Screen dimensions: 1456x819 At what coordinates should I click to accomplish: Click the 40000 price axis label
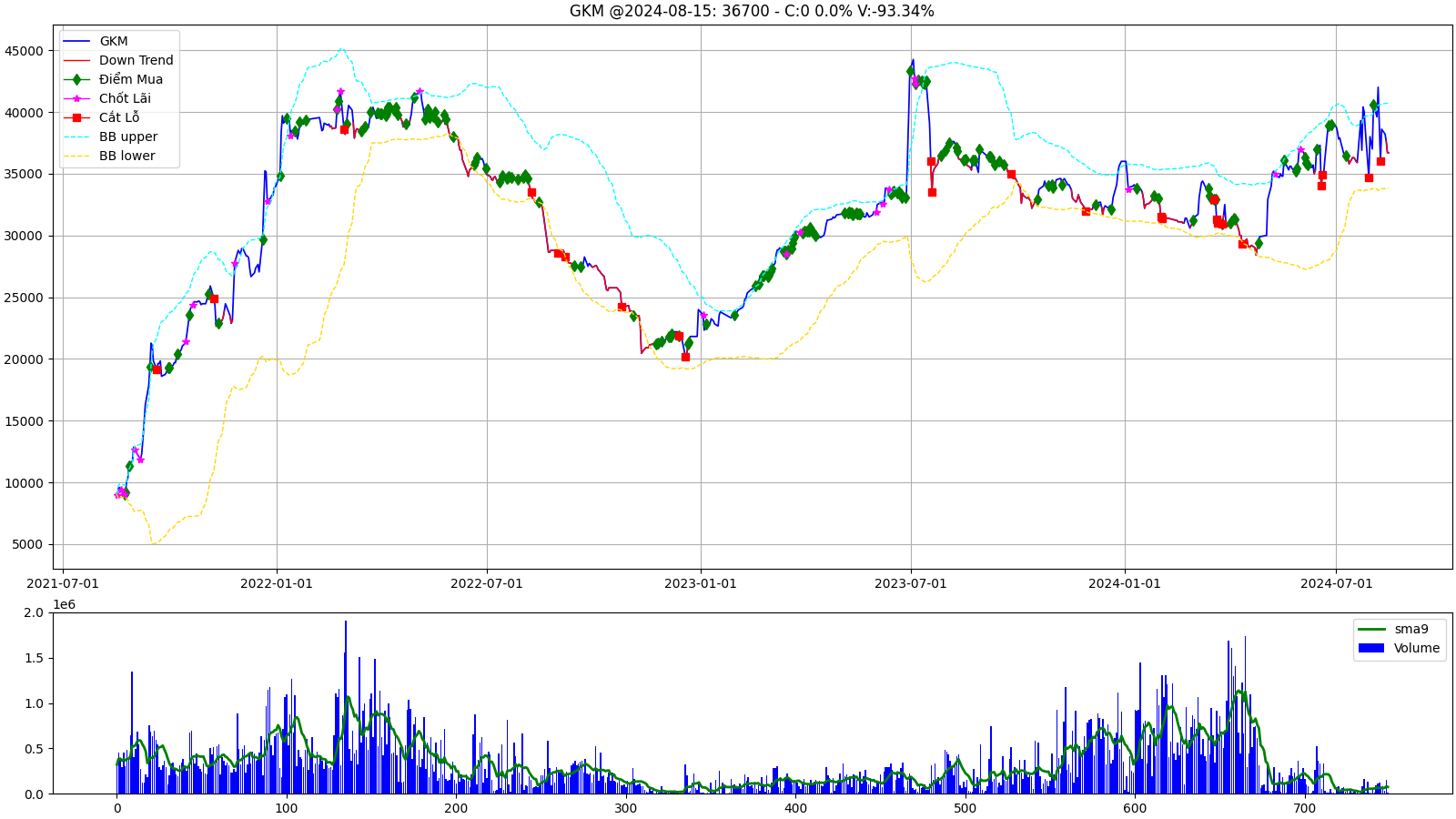24,113
